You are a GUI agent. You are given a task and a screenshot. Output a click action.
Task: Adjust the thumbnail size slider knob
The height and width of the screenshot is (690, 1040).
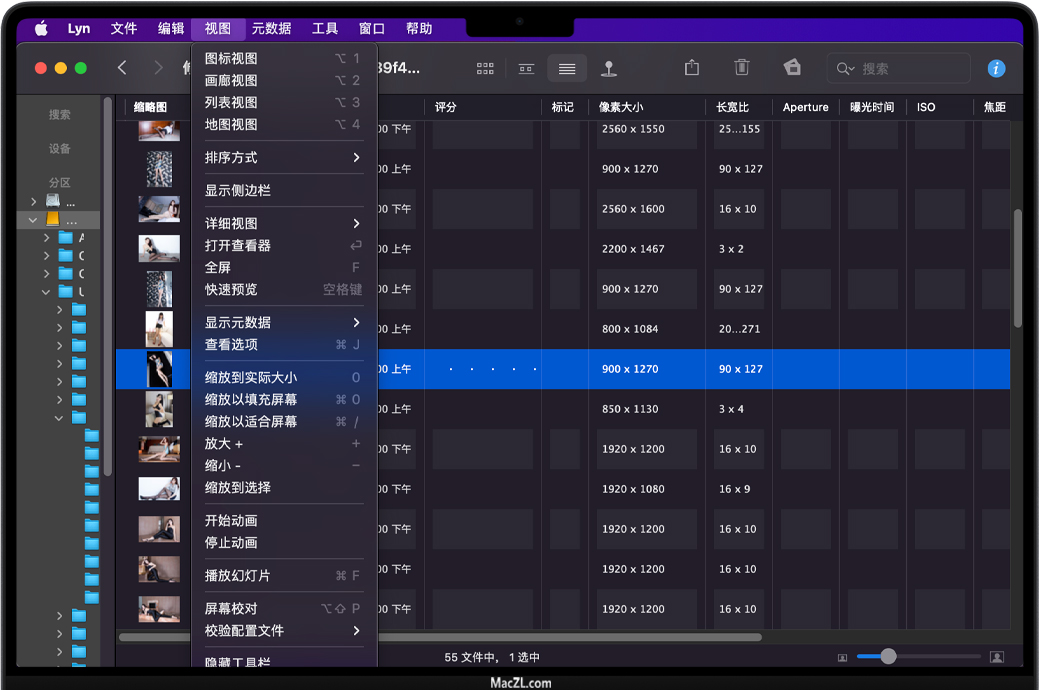click(x=888, y=657)
